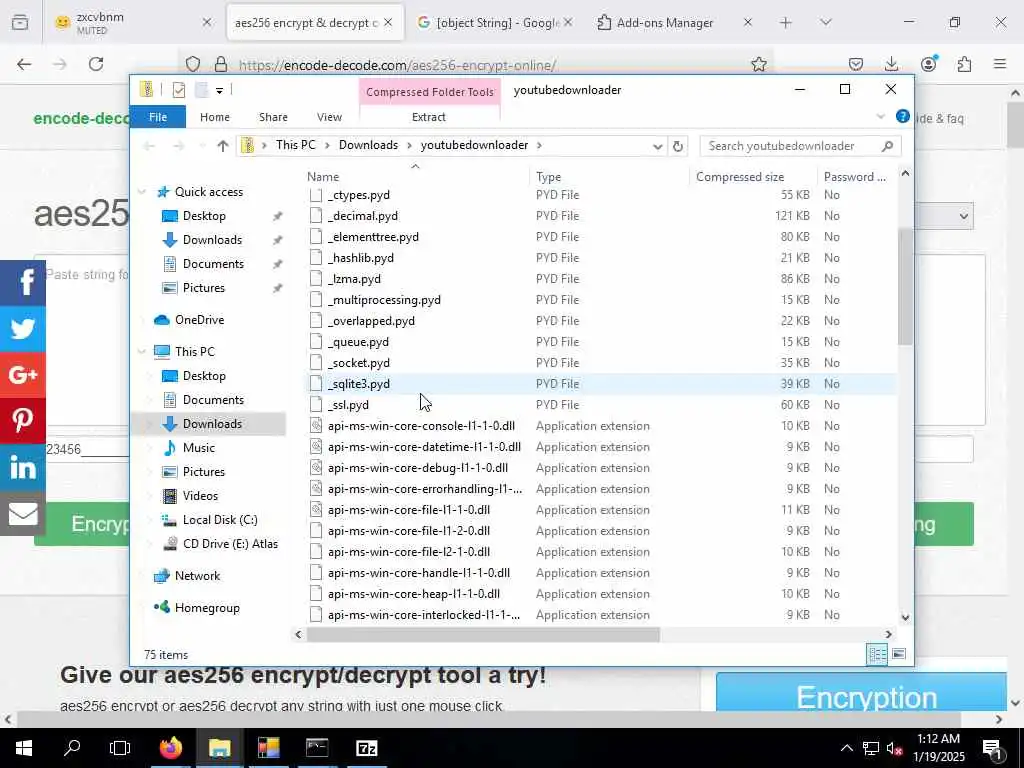Click the Pinterest share icon
The width and height of the screenshot is (1024, 768).
click(x=23, y=421)
